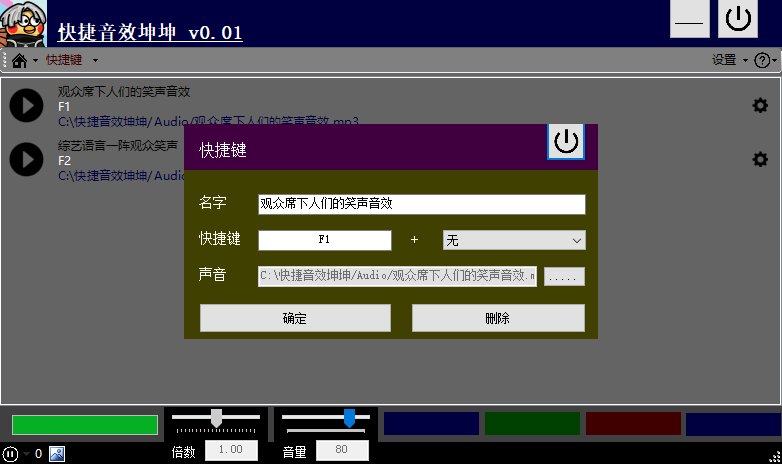Click the image icon in status bar

[57, 454]
